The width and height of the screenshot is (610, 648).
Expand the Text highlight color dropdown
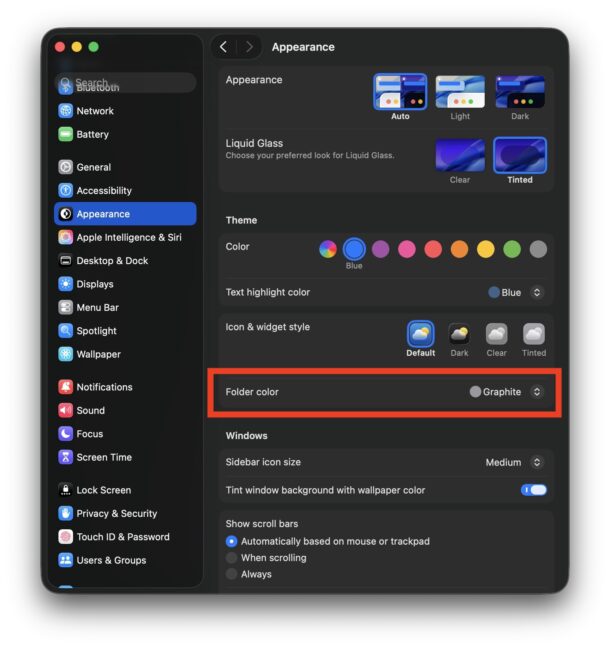point(536,293)
